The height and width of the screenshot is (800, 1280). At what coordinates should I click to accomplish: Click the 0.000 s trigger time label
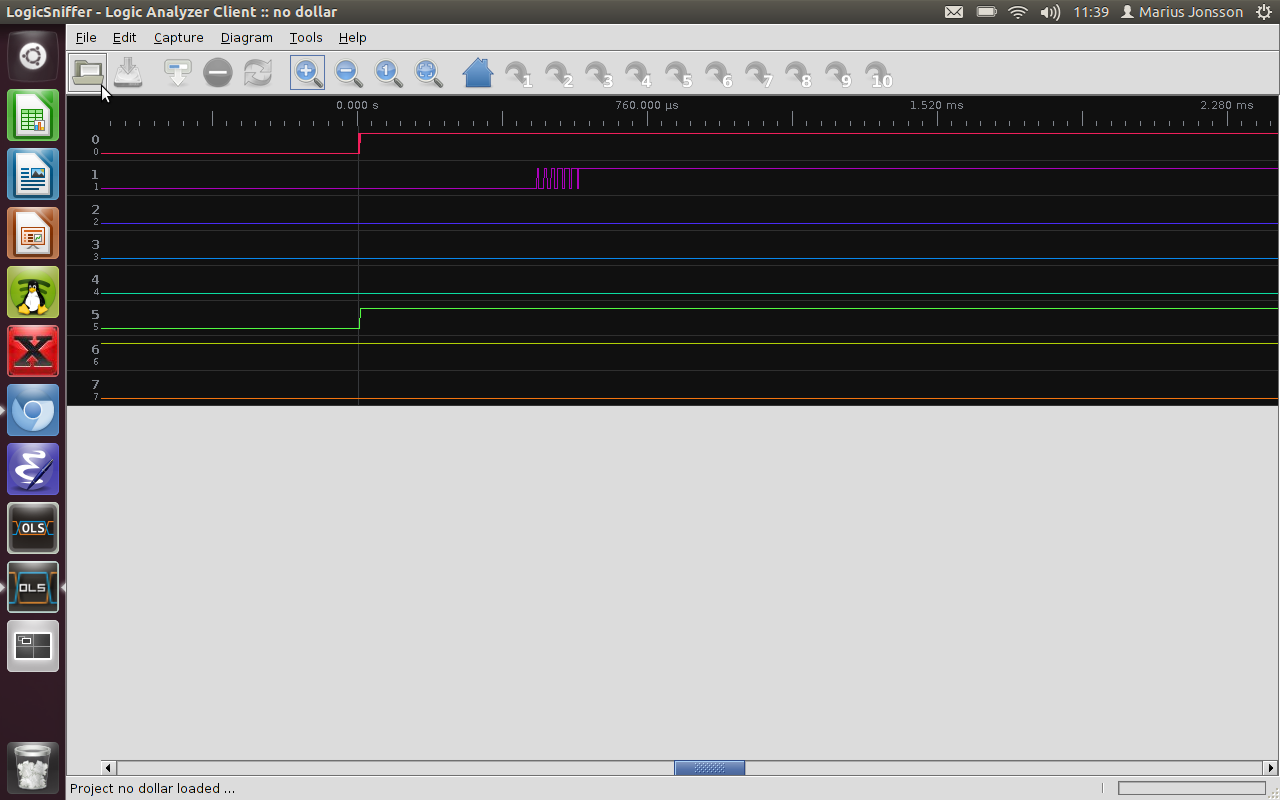357,105
